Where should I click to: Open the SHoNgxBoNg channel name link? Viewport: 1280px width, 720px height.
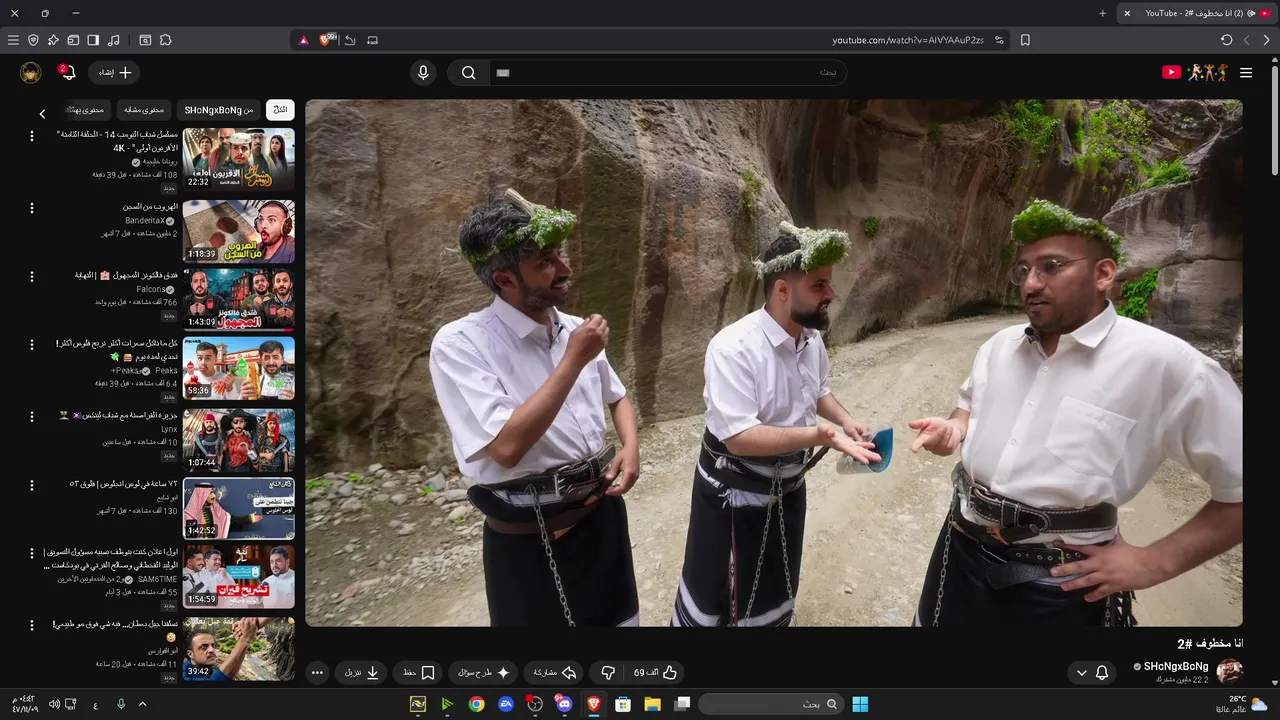[x=1176, y=666]
